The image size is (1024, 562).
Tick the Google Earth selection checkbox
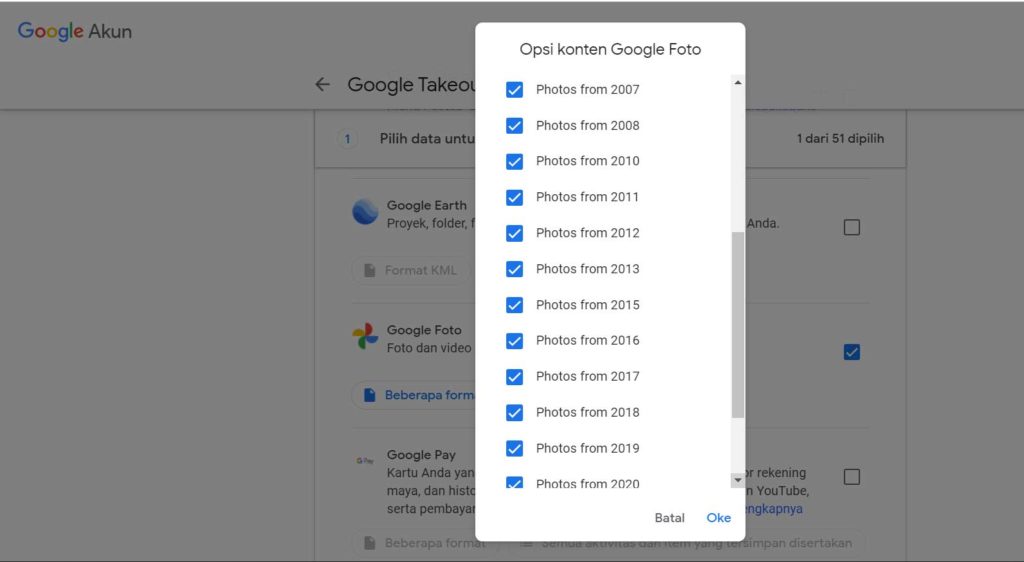click(852, 227)
